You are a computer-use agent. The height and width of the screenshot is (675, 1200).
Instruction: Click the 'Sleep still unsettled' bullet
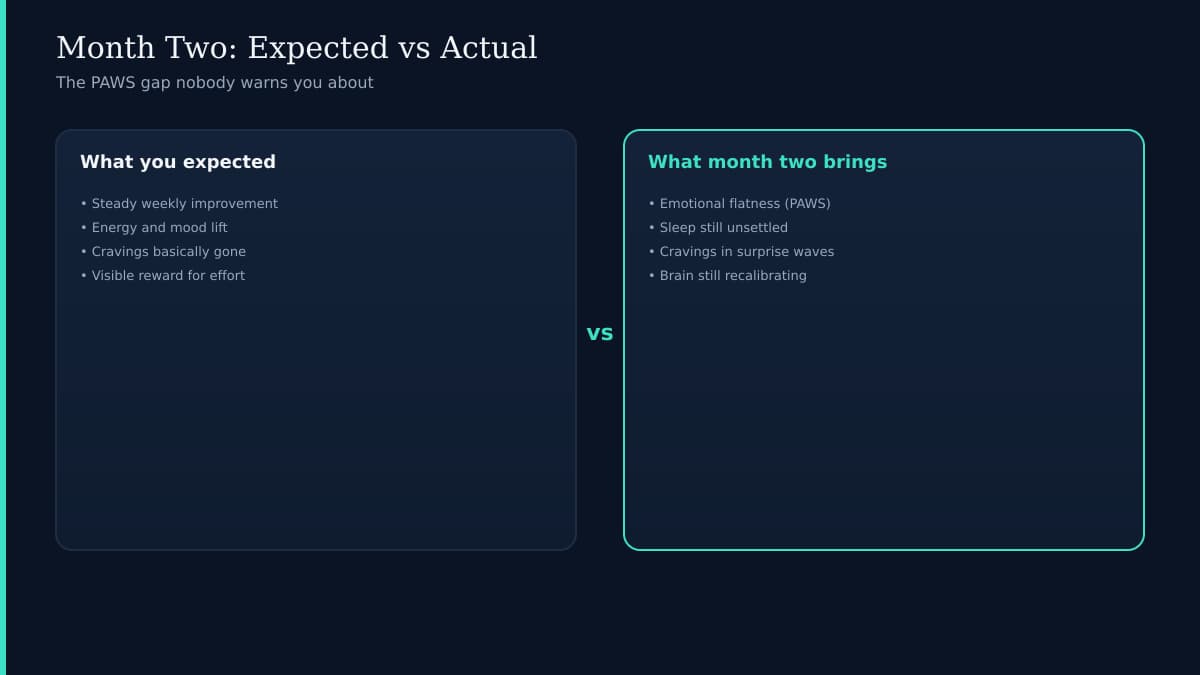pyautogui.click(x=718, y=228)
